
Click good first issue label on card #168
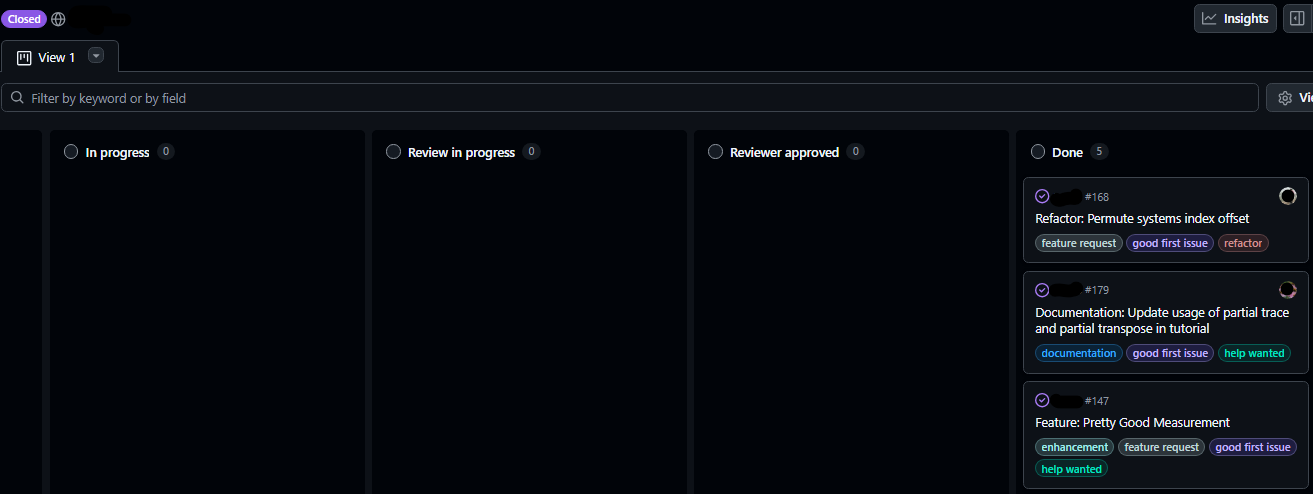point(1170,243)
